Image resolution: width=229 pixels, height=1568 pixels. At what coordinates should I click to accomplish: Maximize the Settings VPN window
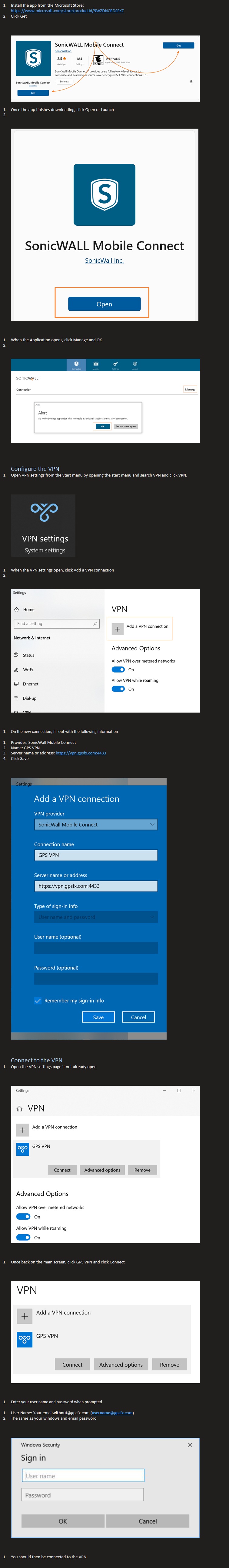179,1091
